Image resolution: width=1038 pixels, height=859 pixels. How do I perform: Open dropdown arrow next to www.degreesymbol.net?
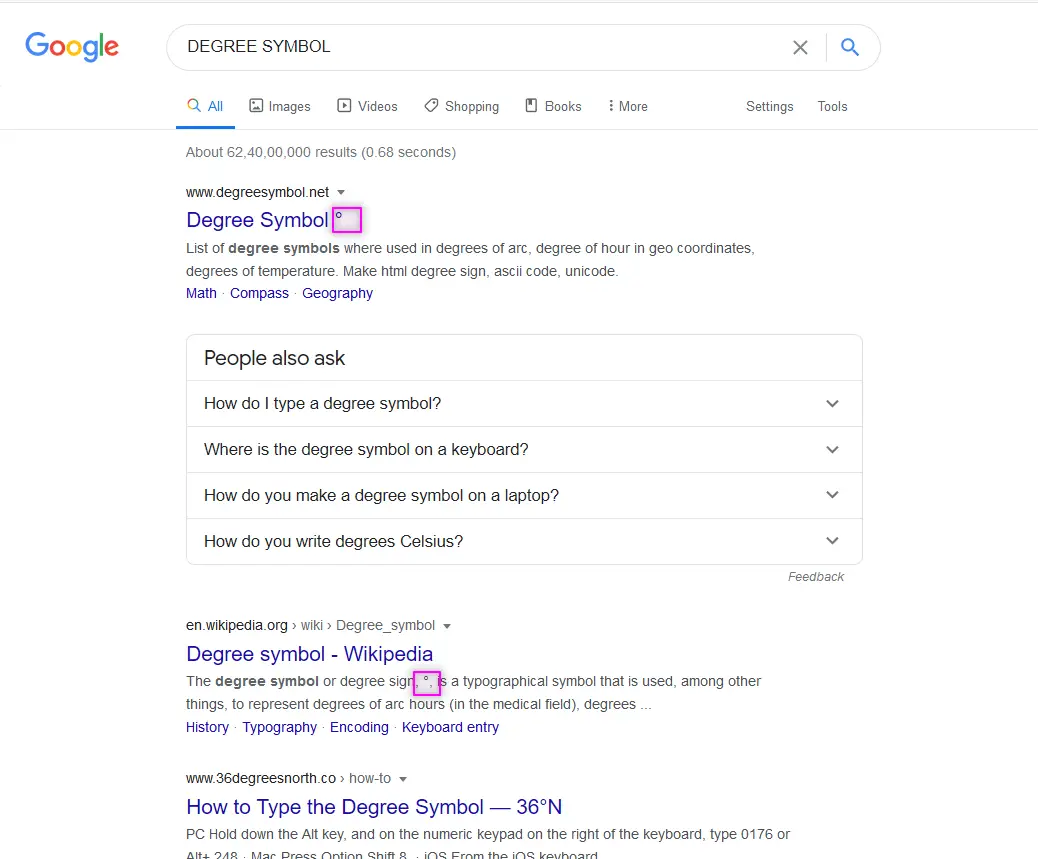[x=341, y=193]
